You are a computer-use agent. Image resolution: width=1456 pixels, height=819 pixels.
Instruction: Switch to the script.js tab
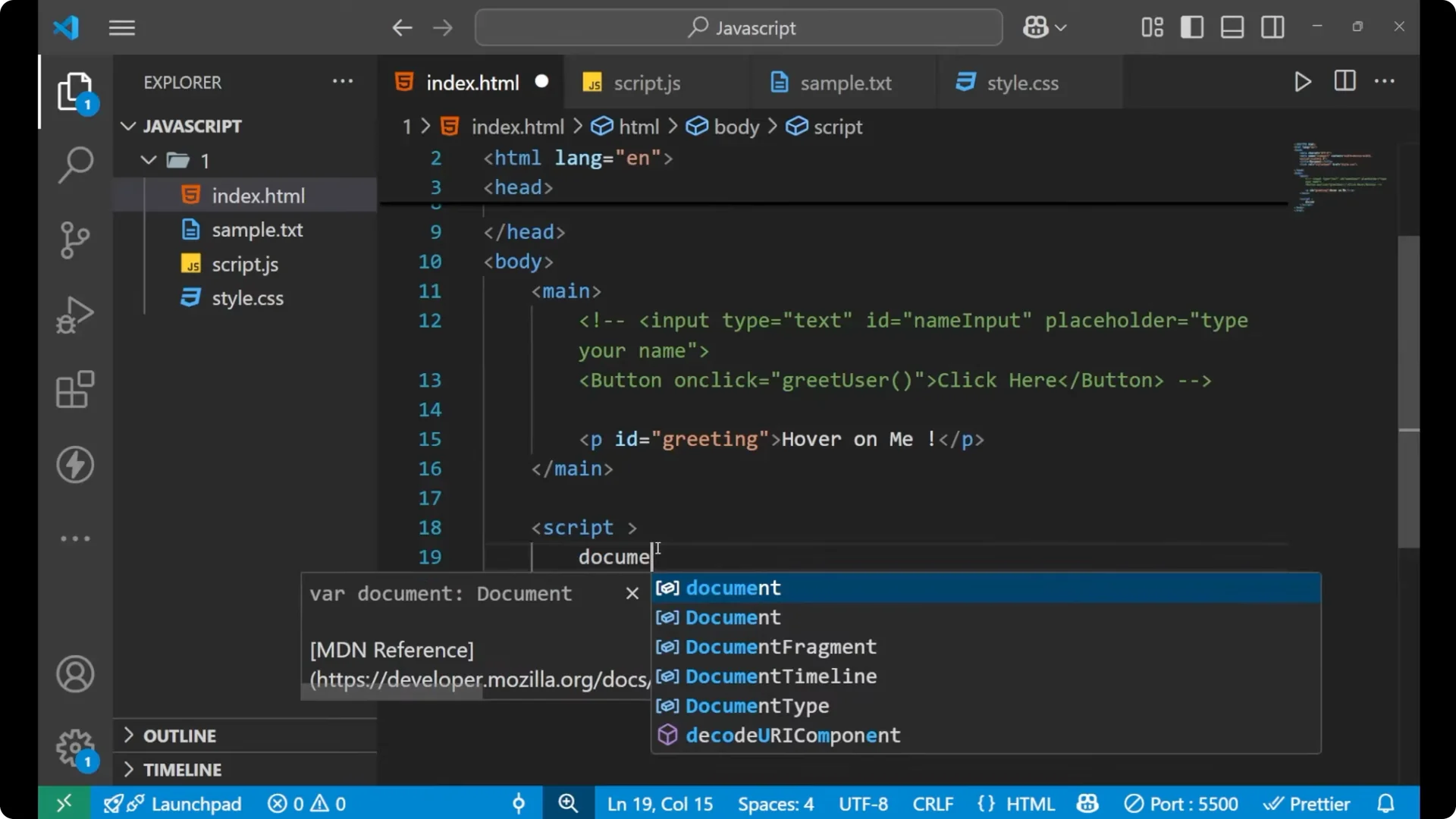coord(647,83)
